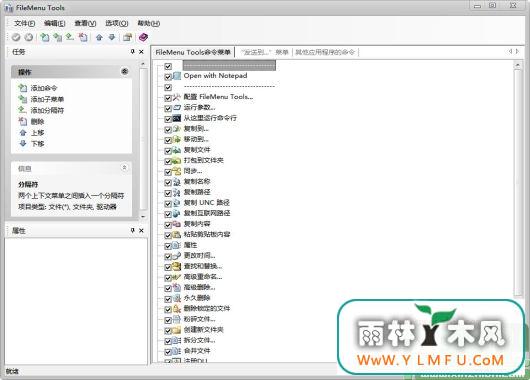The height and width of the screenshot is (380, 530).
Task: Open the 编辑(E) menu
Action: tap(55, 23)
